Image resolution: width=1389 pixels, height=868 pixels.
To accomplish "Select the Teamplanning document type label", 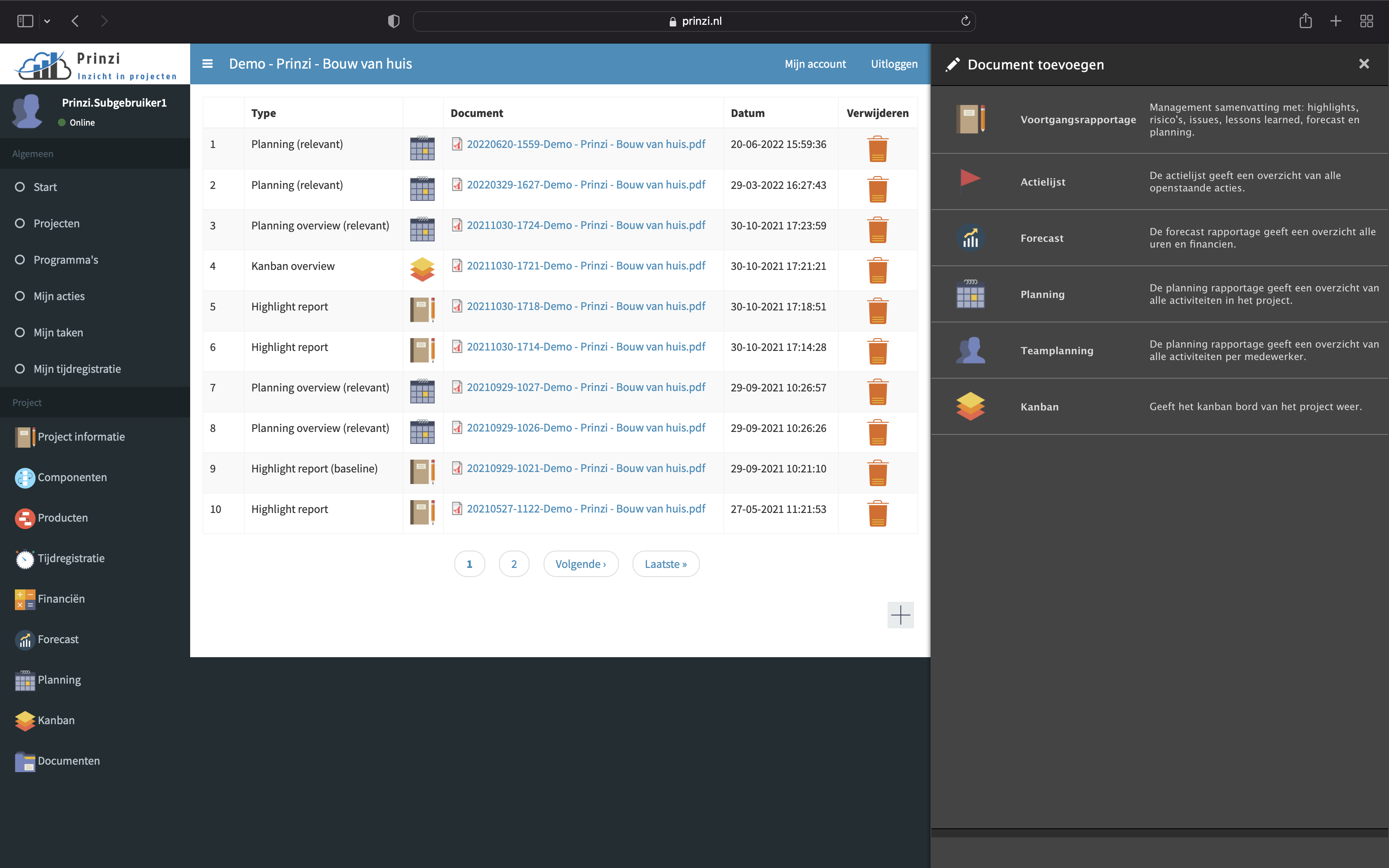I will (x=1057, y=351).
